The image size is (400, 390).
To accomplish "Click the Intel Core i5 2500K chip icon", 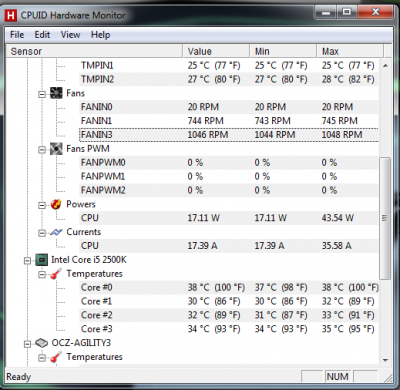I will tap(42, 260).
